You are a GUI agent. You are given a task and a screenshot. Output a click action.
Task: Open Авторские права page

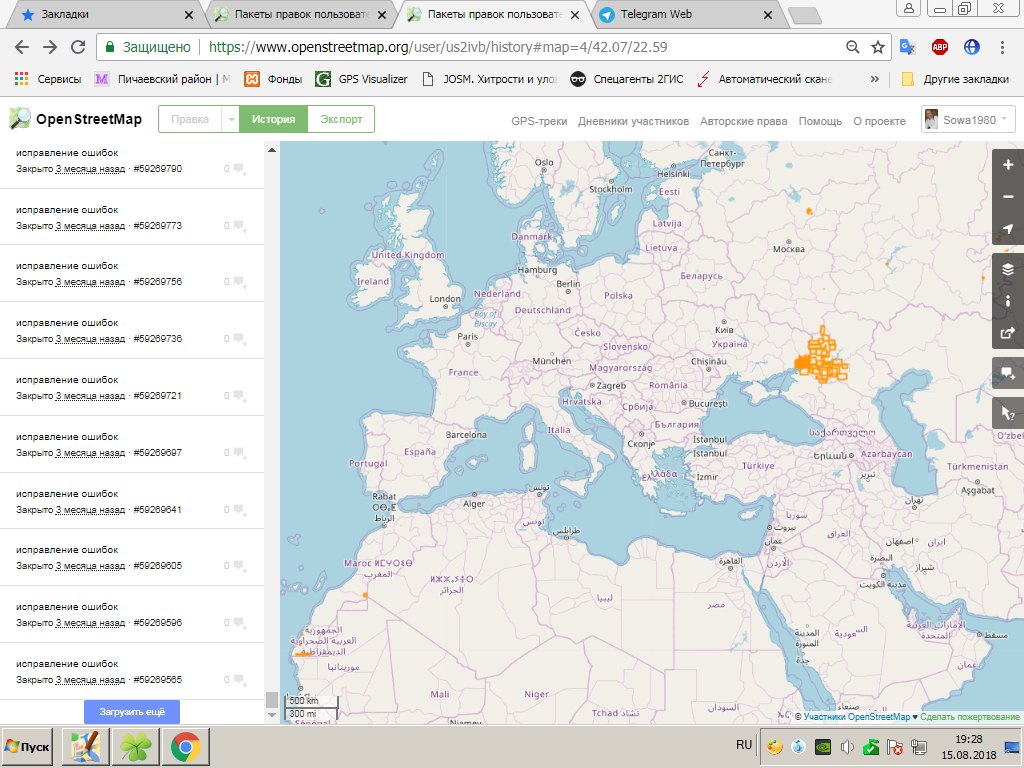click(743, 121)
